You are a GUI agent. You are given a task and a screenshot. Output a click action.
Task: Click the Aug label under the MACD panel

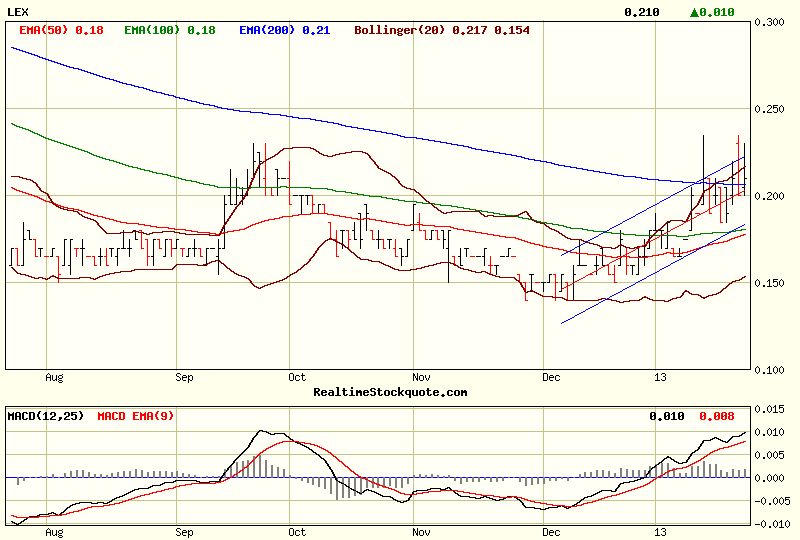pos(54,532)
